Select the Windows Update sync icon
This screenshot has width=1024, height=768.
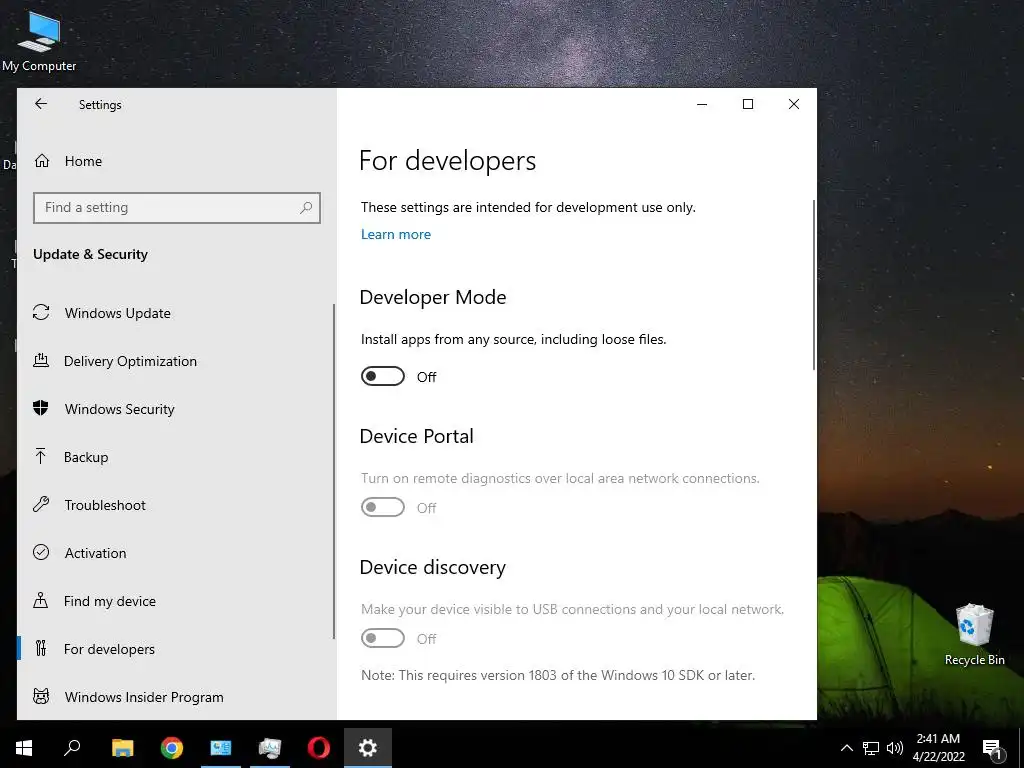(x=41, y=313)
